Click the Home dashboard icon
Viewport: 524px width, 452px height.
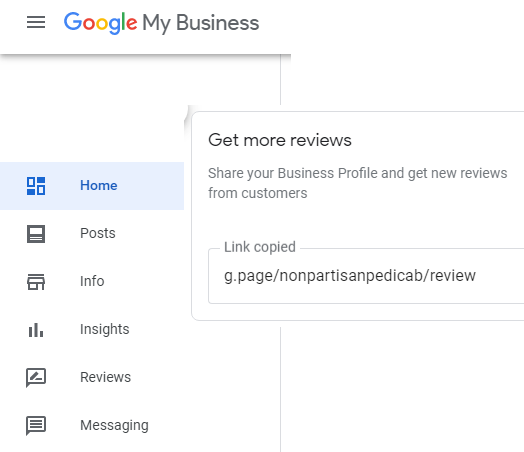(x=36, y=186)
